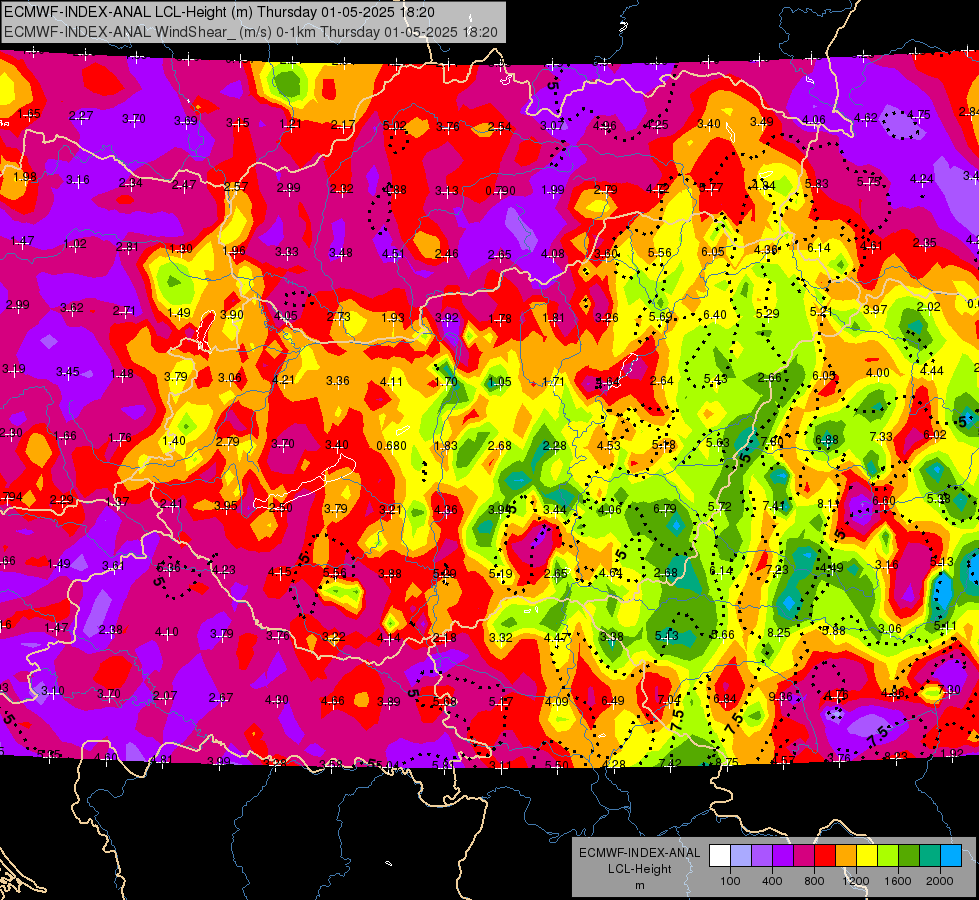
Task: Click the grid value 3.36
Action: 338,380
